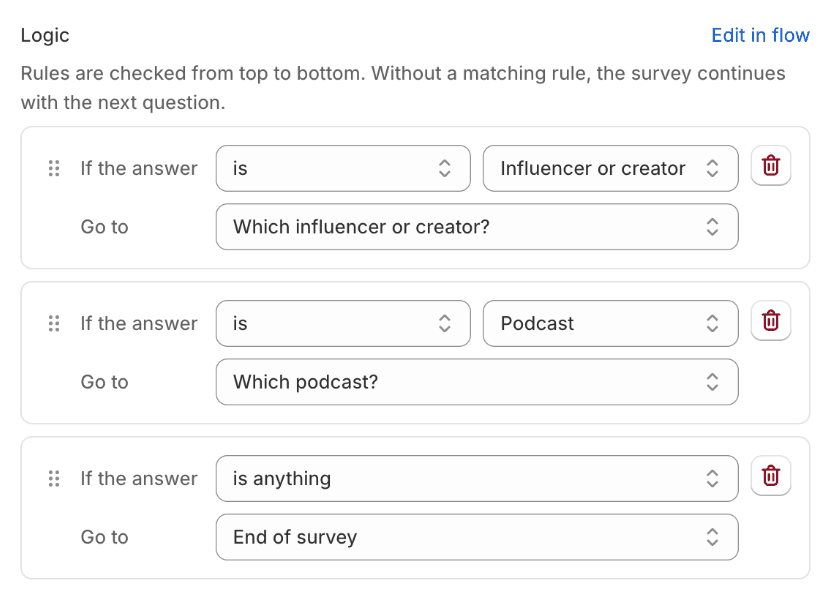
Task: Click 'Go to' label in Influencer rule
Action: [x=105, y=227]
